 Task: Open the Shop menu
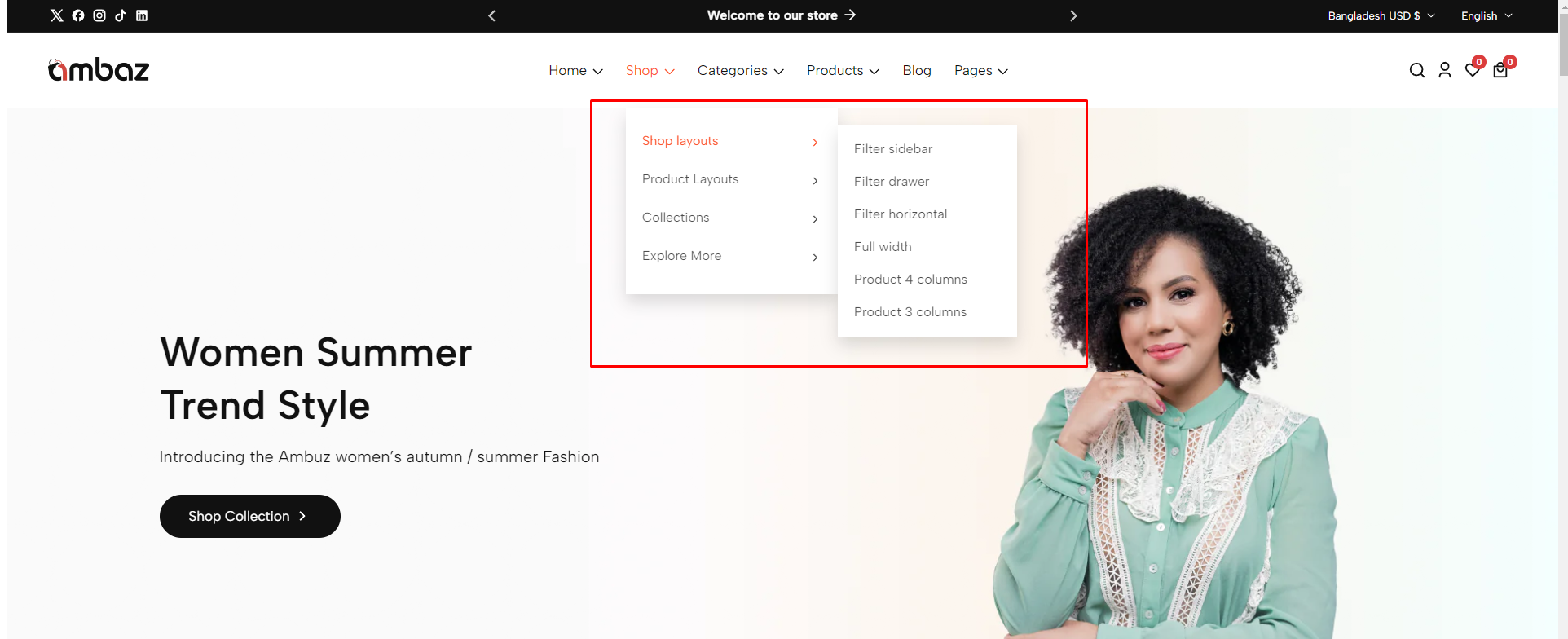point(650,71)
